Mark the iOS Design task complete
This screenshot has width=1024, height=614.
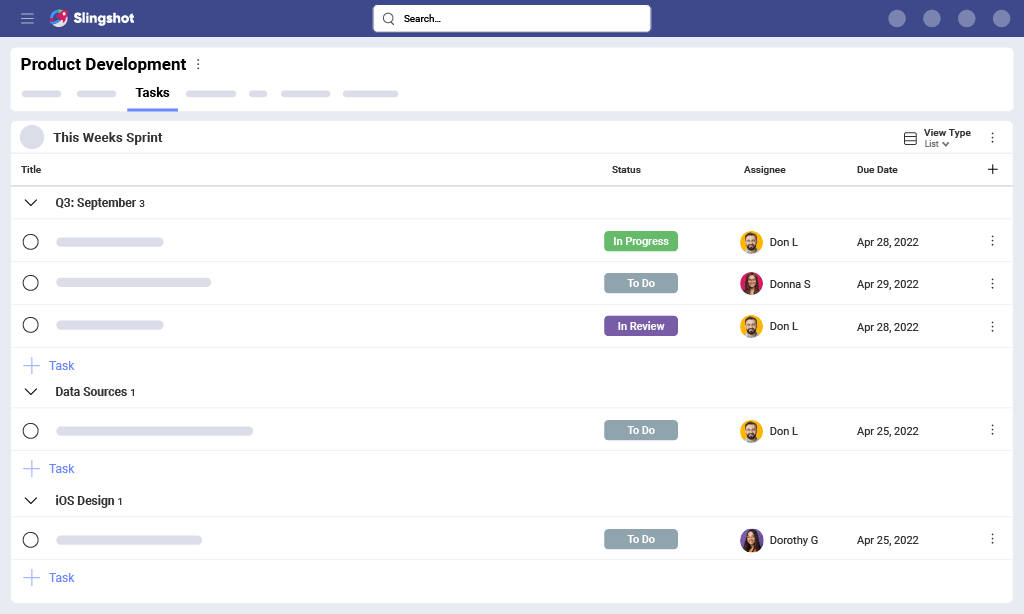click(x=31, y=540)
